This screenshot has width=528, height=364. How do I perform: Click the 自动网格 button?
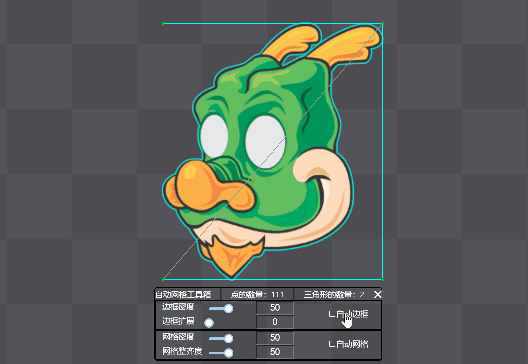coord(348,344)
